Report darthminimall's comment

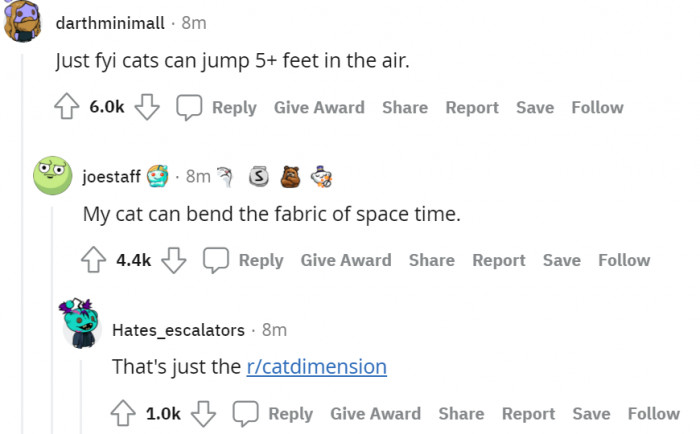pyautogui.click(x=472, y=107)
